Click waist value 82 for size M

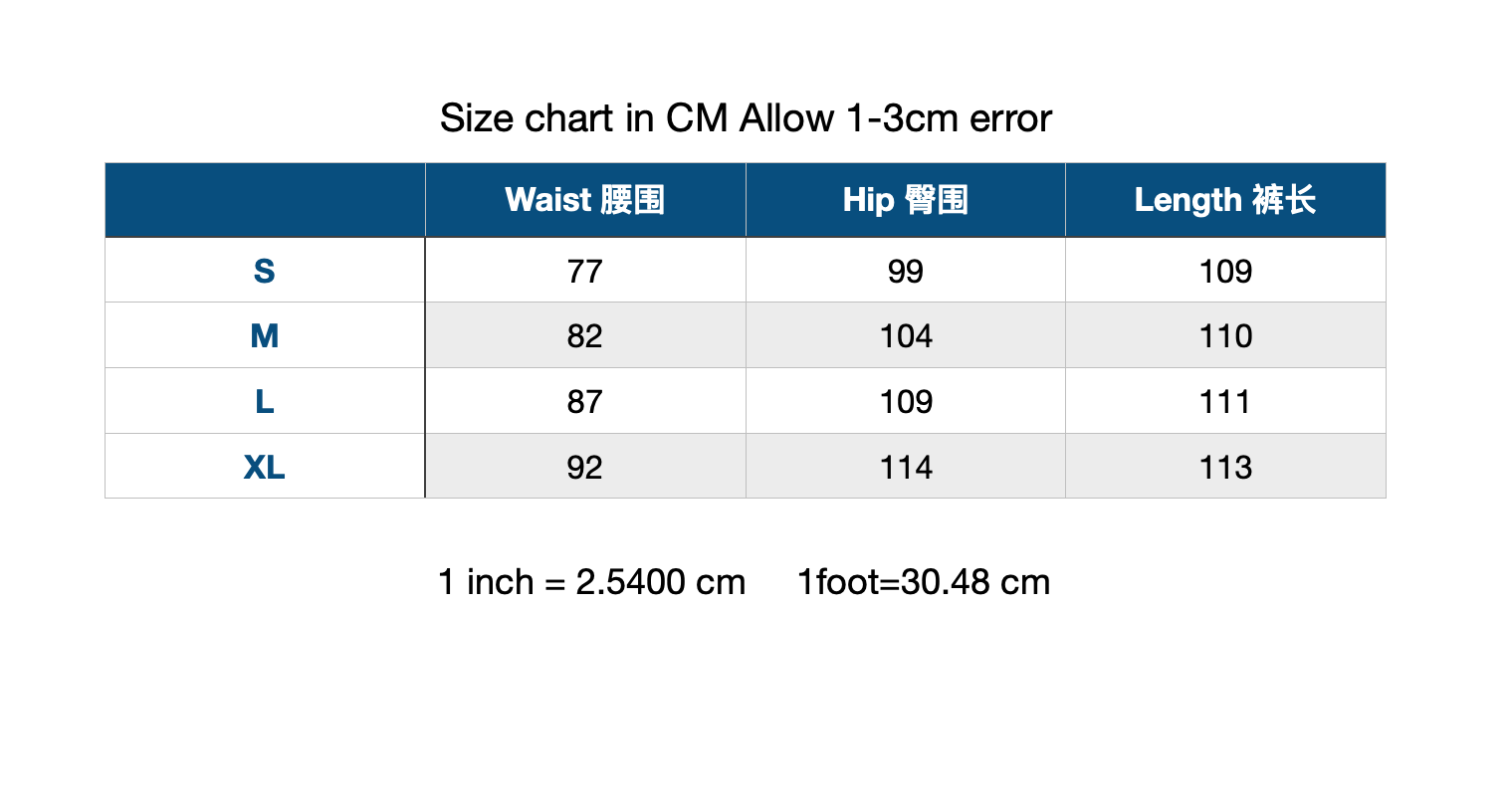pyautogui.click(x=584, y=336)
